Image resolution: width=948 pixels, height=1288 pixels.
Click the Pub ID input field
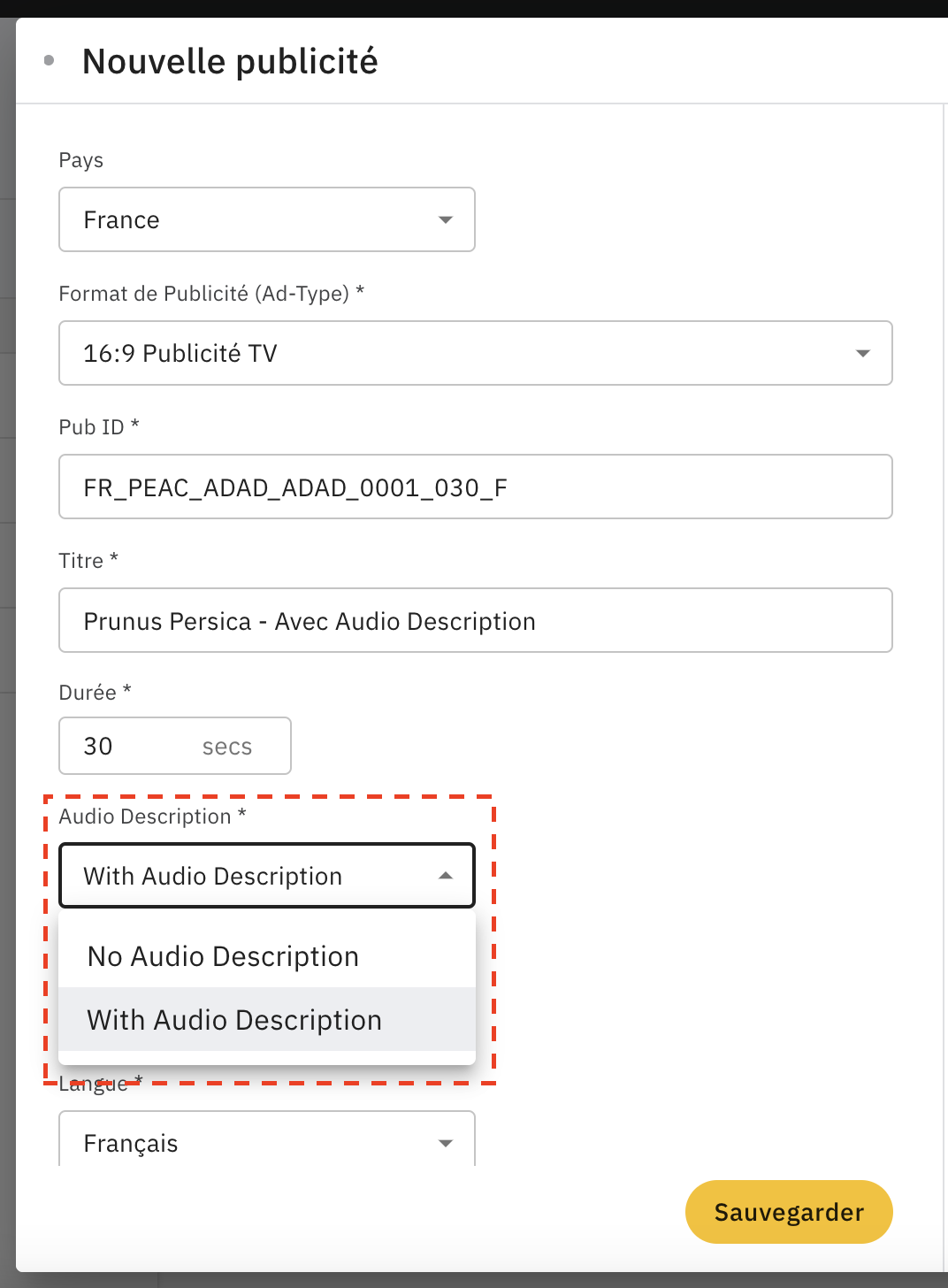point(475,486)
